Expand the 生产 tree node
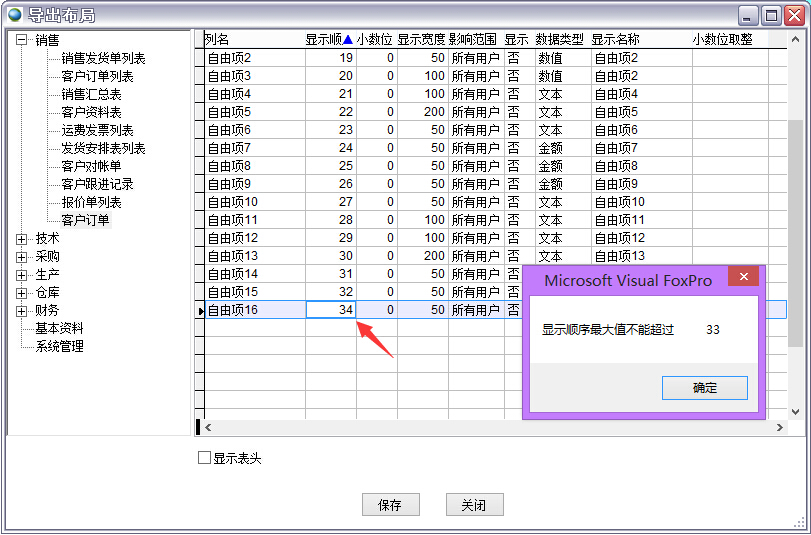 click(x=22, y=275)
